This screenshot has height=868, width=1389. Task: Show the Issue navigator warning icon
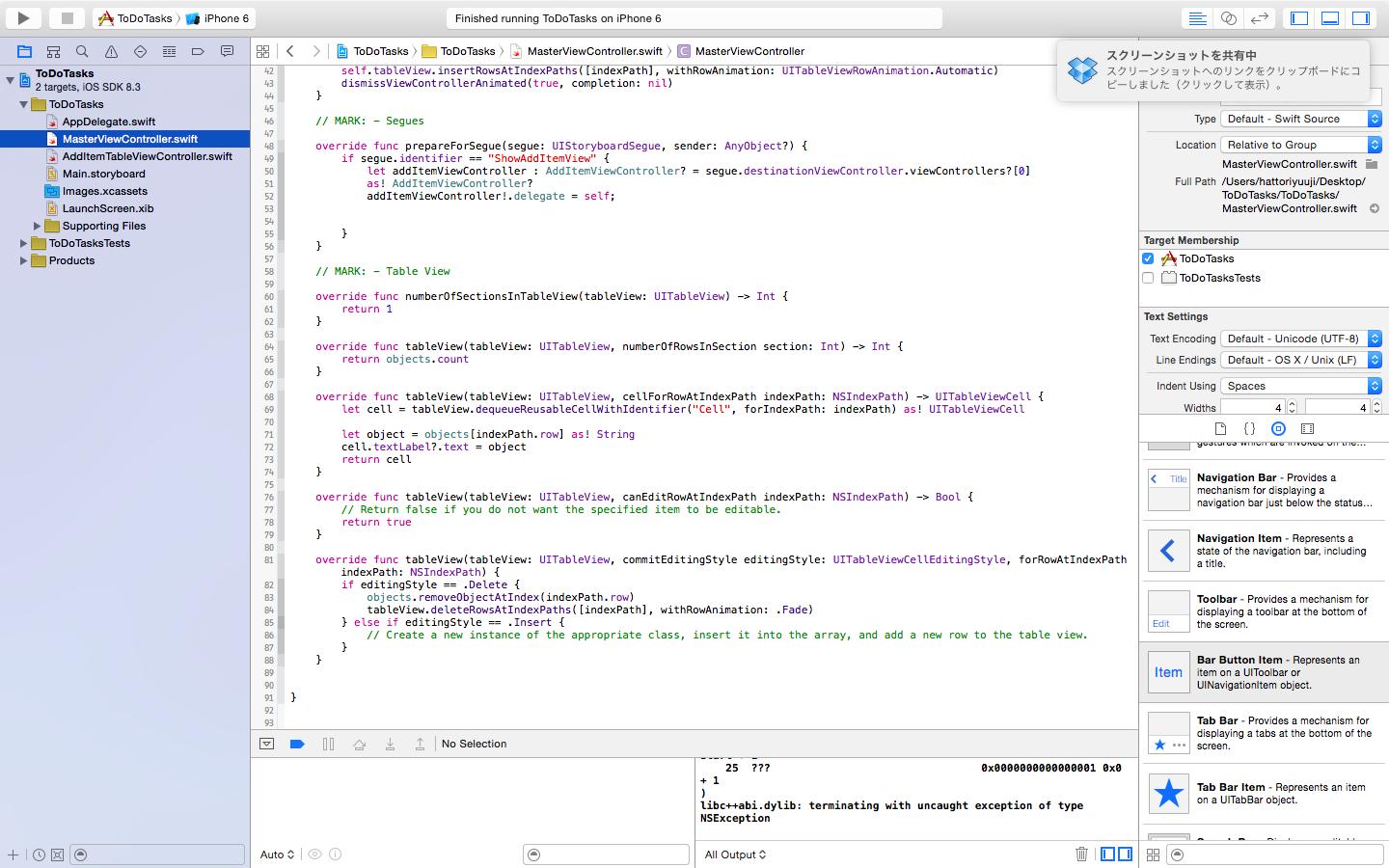tap(111, 51)
